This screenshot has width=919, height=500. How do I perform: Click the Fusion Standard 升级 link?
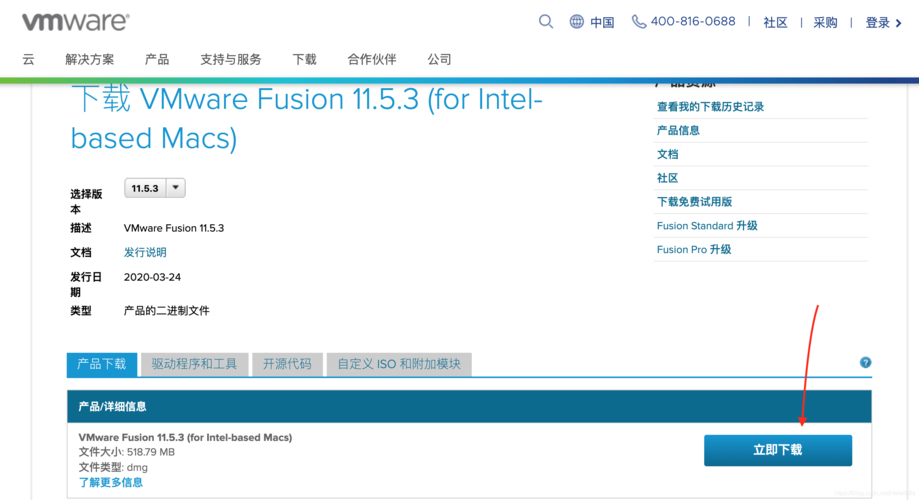point(707,226)
